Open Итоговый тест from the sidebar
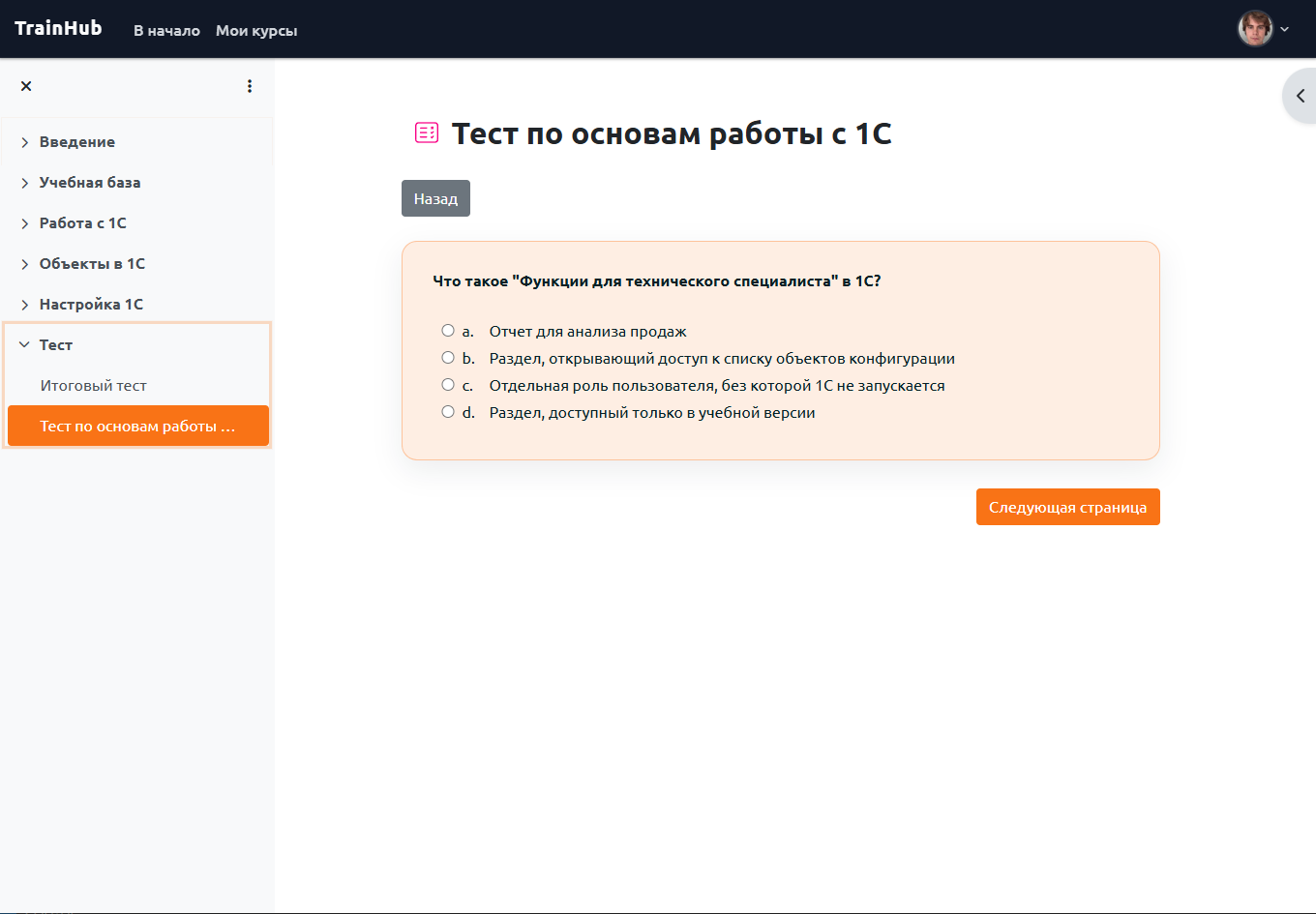The height and width of the screenshot is (914, 1316). pyautogui.click(x=92, y=385)
